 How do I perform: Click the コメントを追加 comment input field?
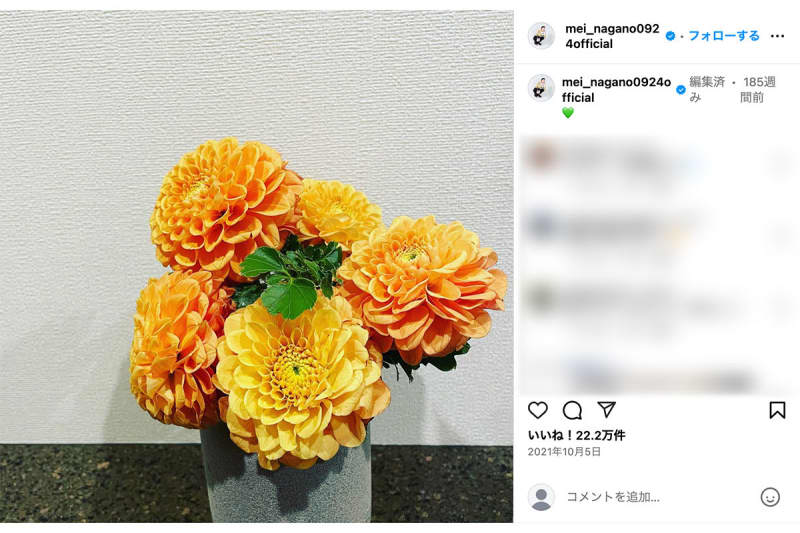(658, 497)
